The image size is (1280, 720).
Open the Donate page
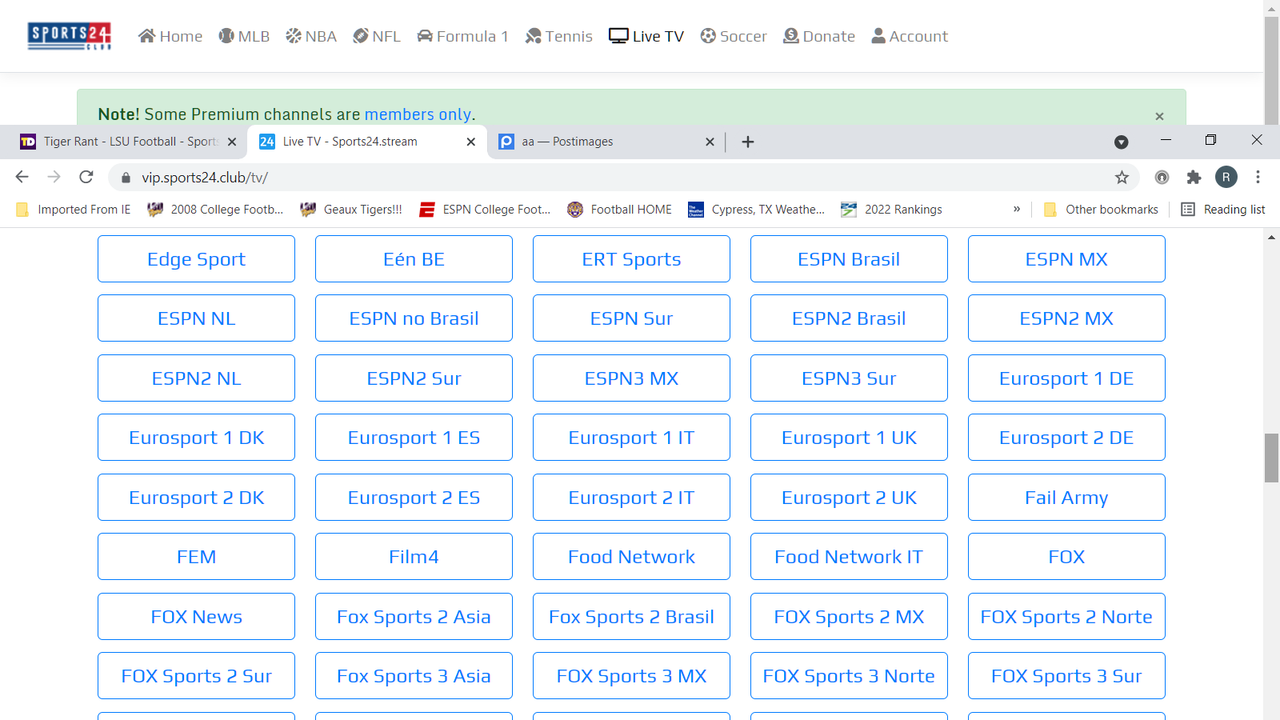click(x=819, y=36)
